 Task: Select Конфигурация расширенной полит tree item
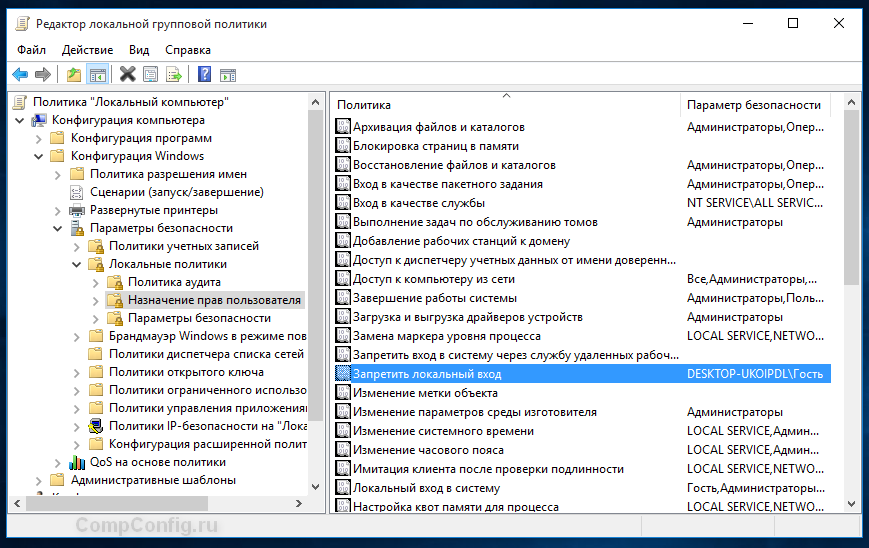click(x=207, y=444)
